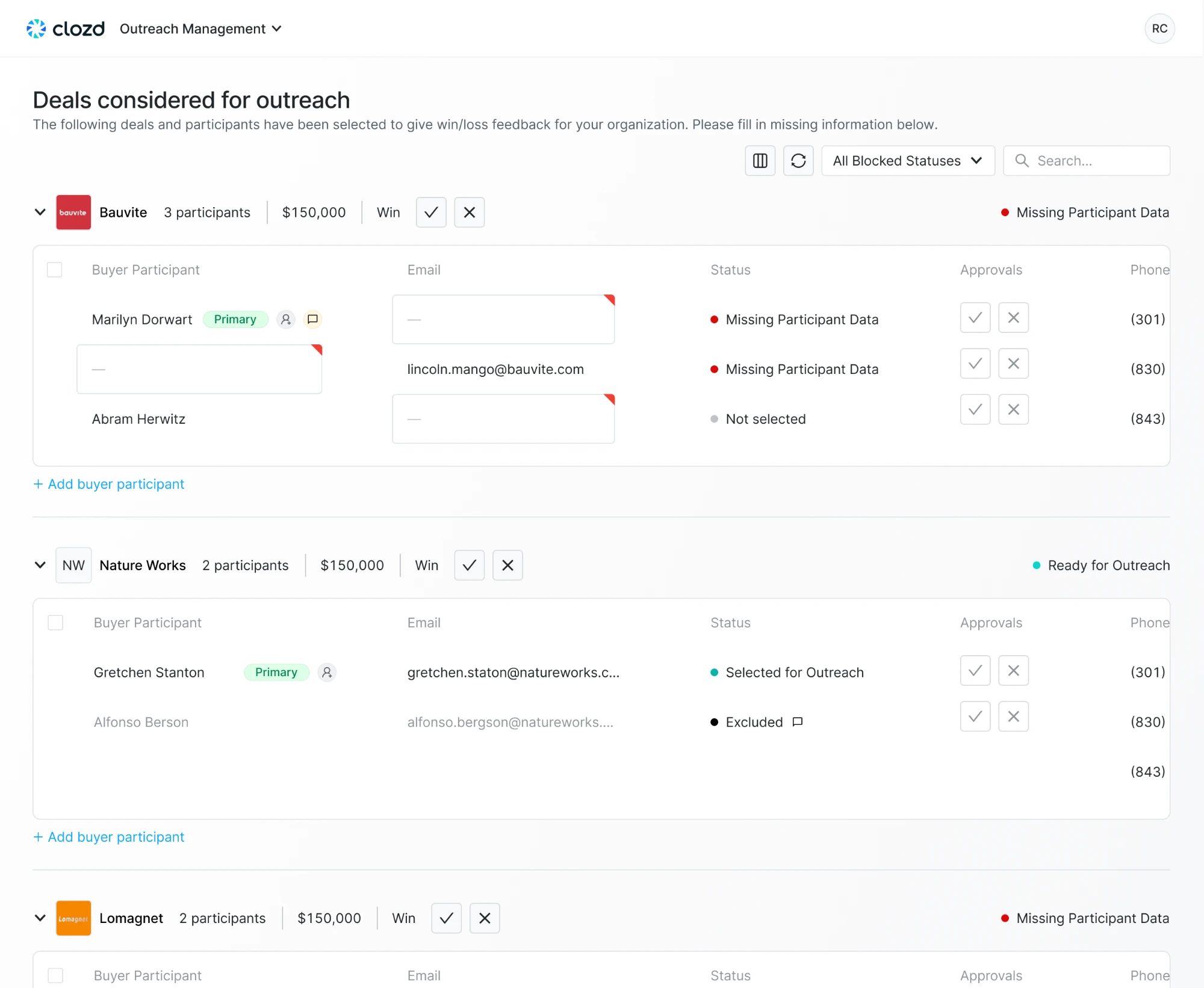Reject the Lomagnet deal X

click(485, 918)
